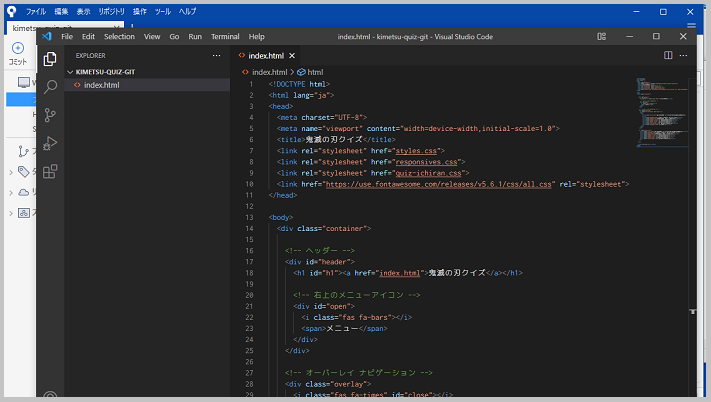
Task: Open 表示 menu in SourceTree
Action: coord(83,11)
